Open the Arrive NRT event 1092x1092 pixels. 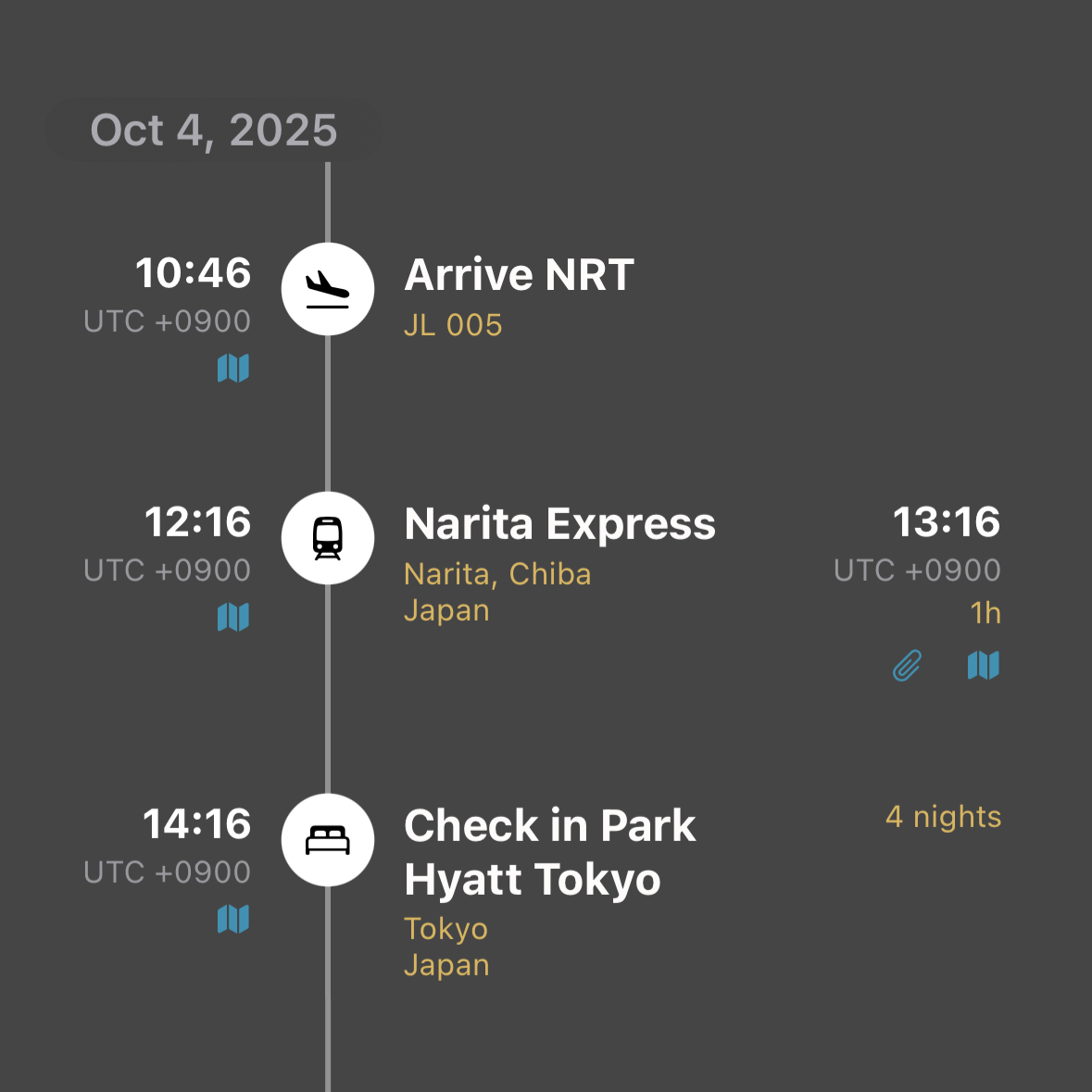519,275
